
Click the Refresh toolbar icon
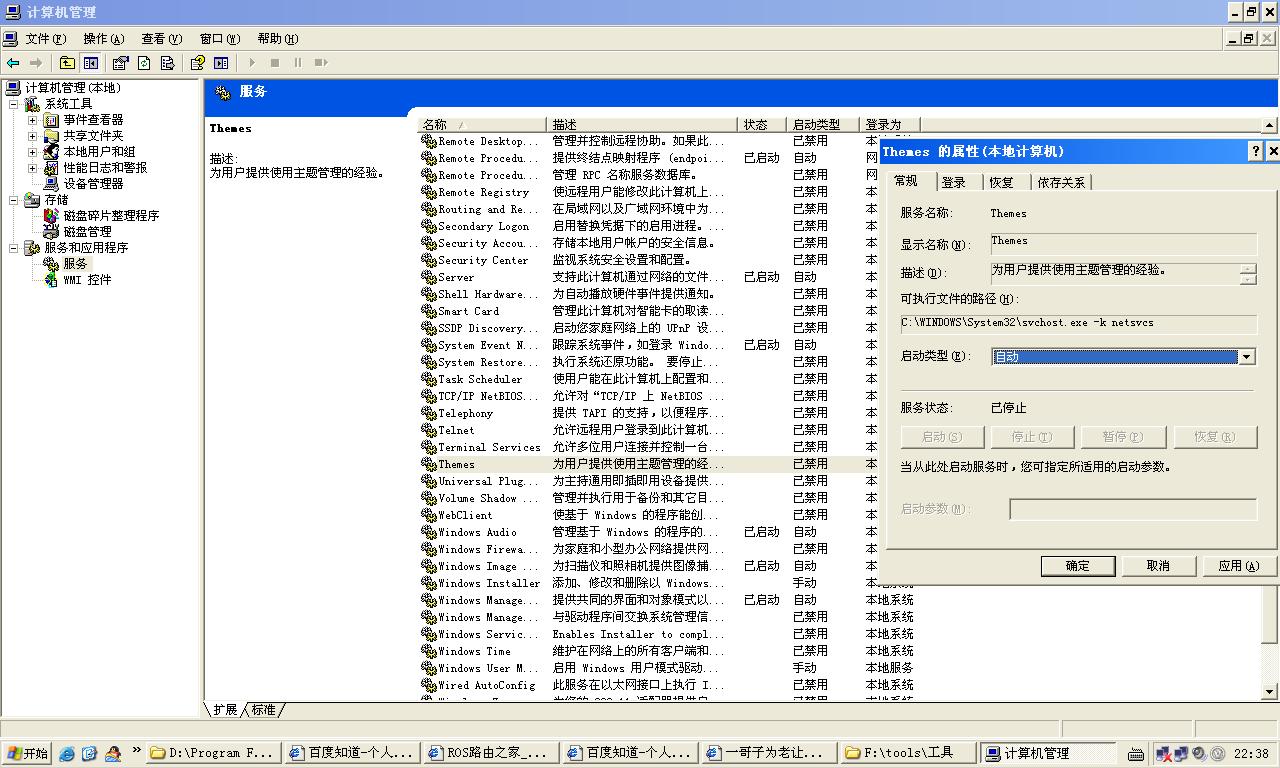(144, 63)
